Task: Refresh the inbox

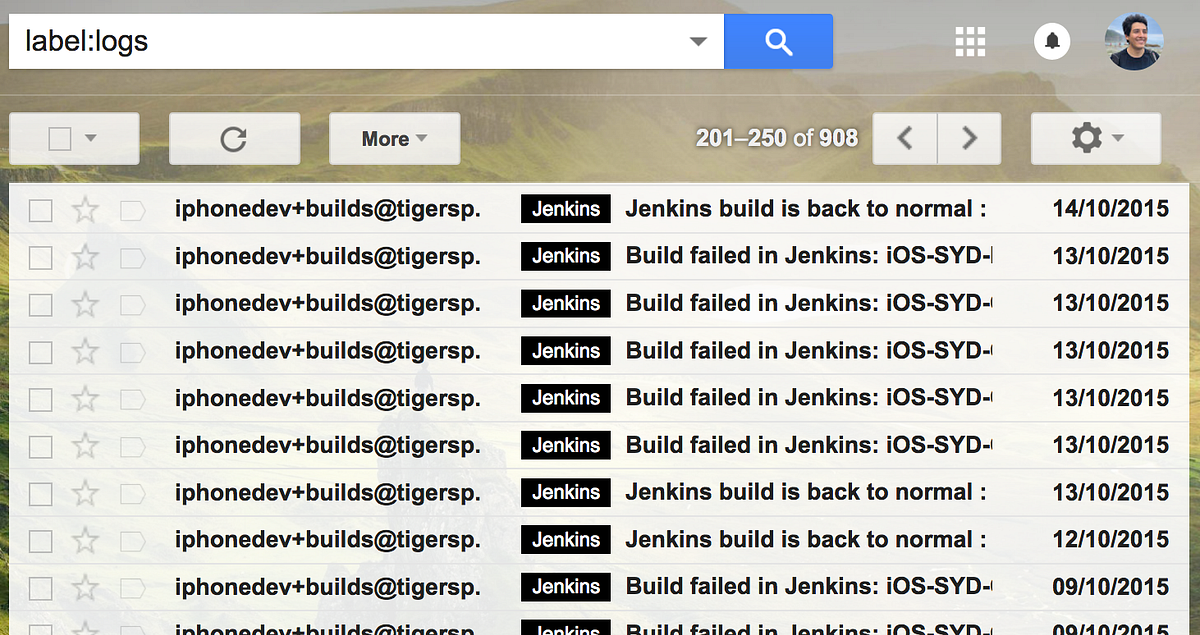Action: 234,138
